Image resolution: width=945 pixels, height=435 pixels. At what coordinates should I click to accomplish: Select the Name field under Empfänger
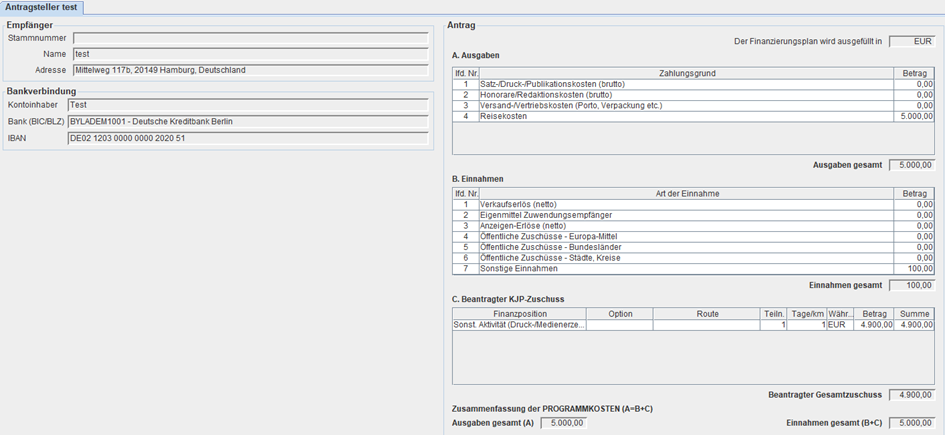[250, 54]
